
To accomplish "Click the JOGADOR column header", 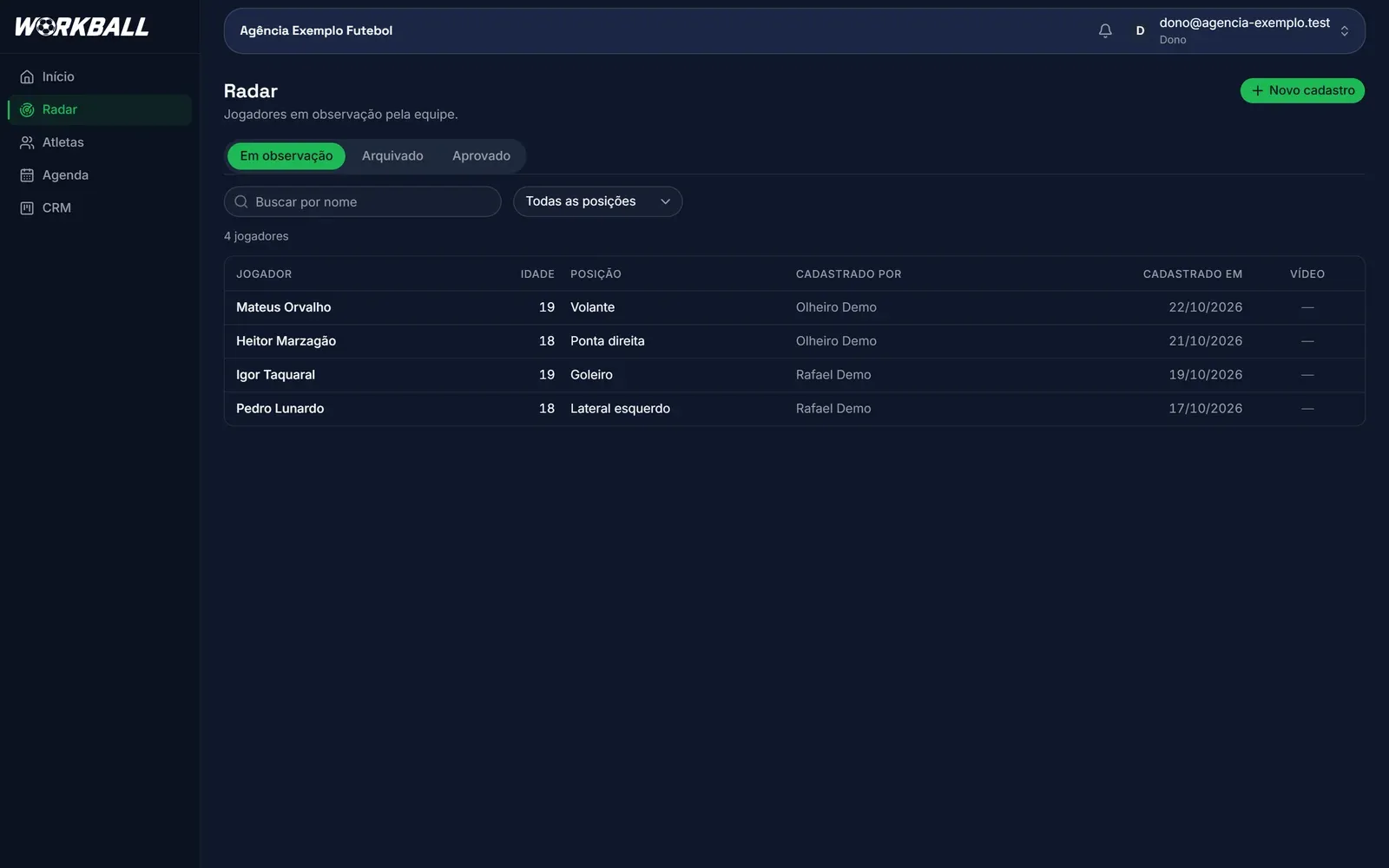I will [x=264, y=274].
